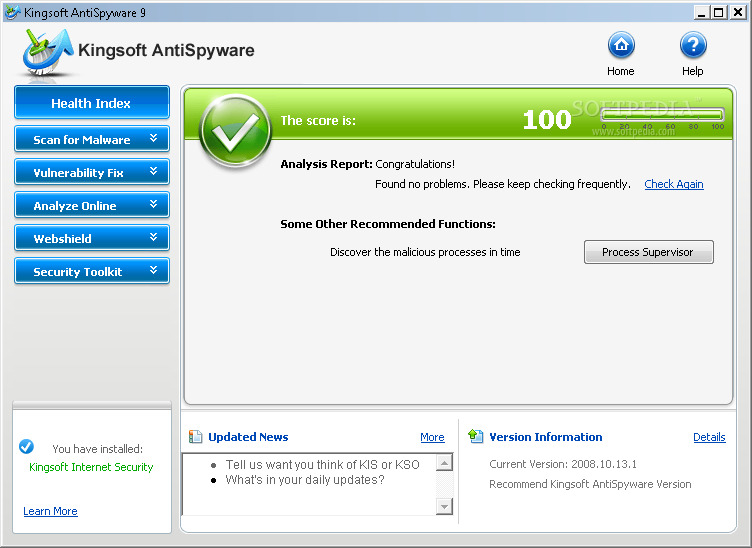The height and width of the screenshot is (548, 752).
Task: Launch the Process Supervisor button
Action: 648,252
